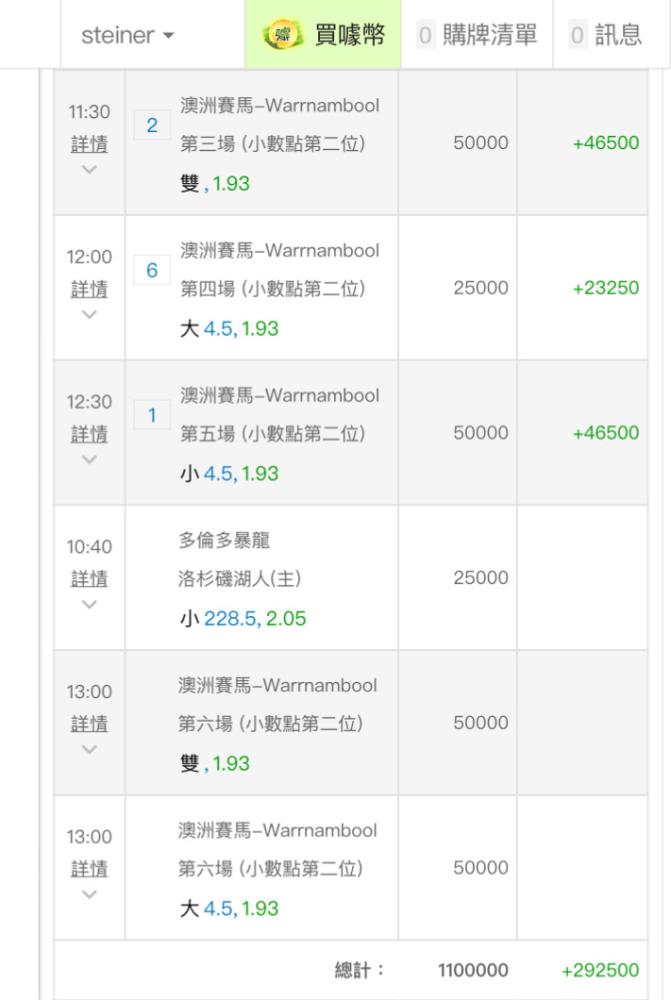Click result number badge 2 for 第三場
This screenshot has height=1000, width=671.
(x=152, y=125)
